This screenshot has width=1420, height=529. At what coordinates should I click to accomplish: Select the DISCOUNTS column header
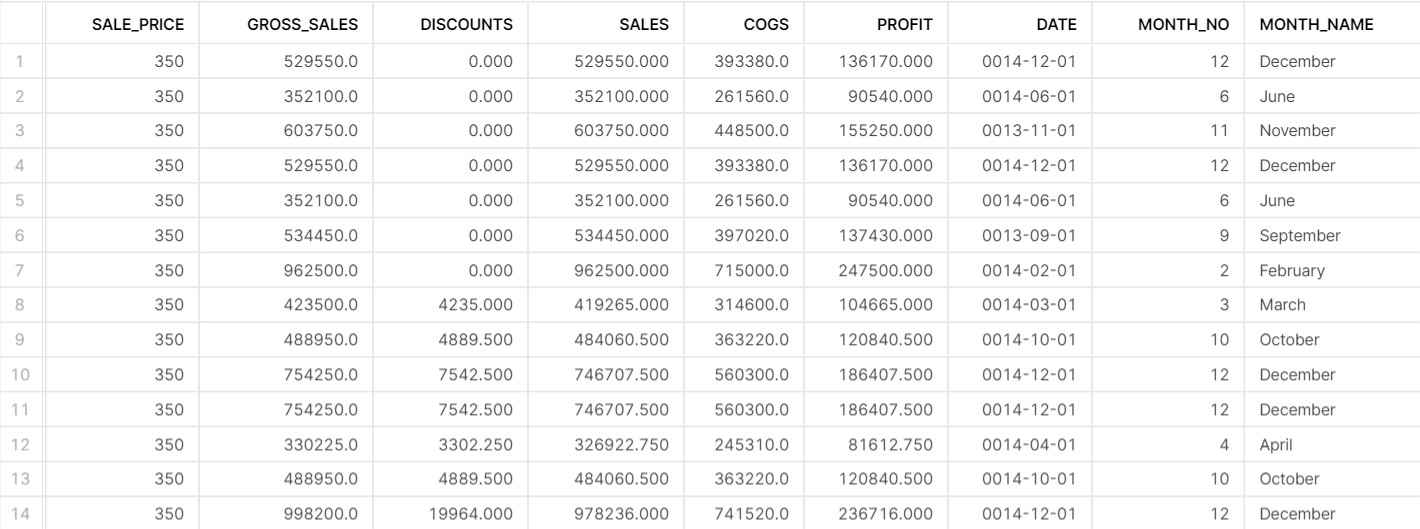pos(465,24)
